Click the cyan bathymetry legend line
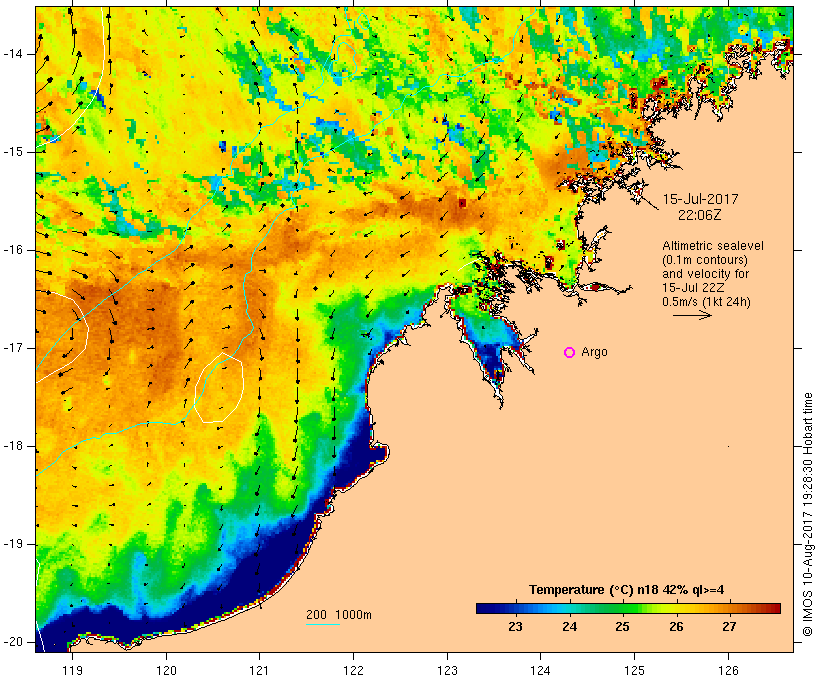The width and height of the screenshot is (820, 680). point(323,624)
